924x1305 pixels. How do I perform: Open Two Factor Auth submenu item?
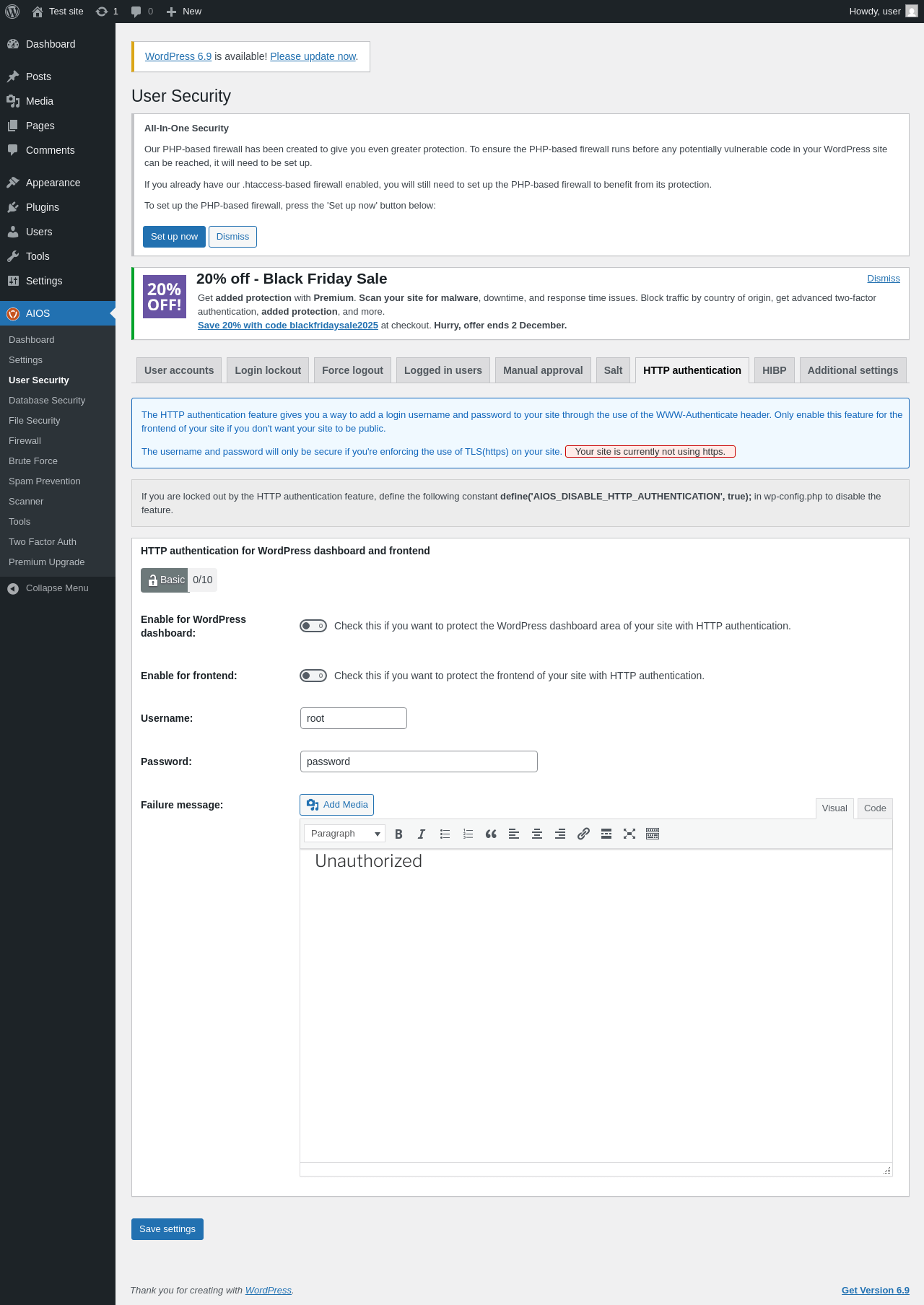pyautogui.click(x=58, y=542)
